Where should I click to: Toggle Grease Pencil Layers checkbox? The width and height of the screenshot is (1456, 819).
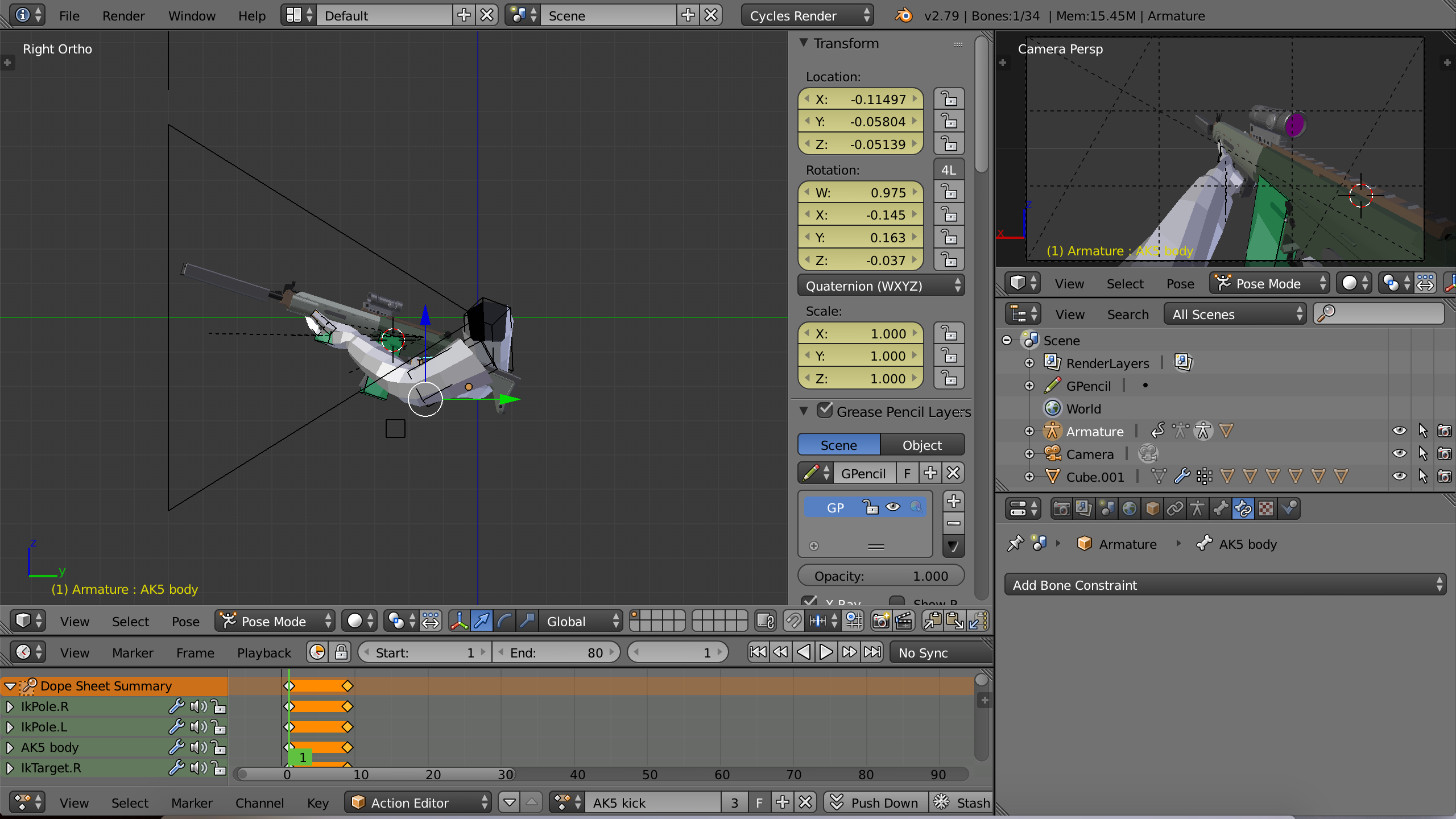[x=825, y=411]
